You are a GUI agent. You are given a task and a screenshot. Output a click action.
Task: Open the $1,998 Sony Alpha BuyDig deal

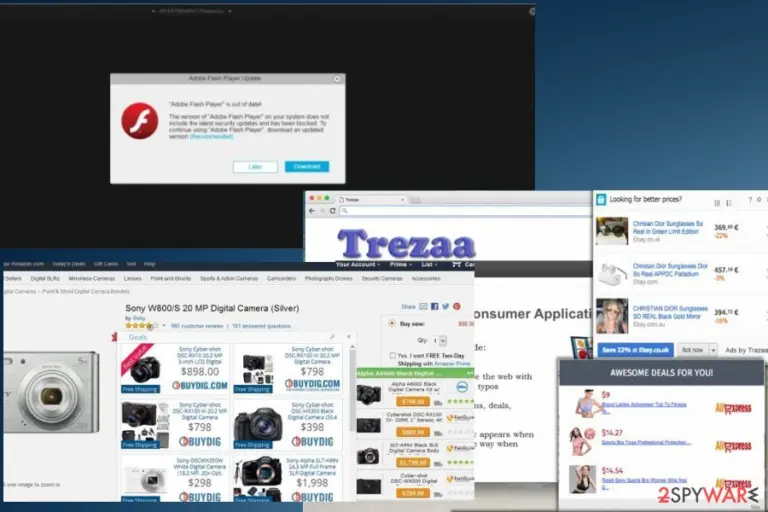click(288, 479)
